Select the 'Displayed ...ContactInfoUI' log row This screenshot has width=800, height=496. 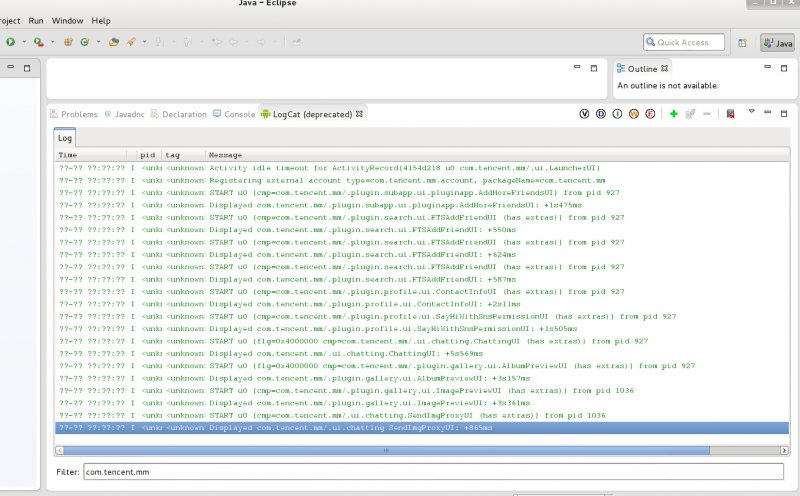pyautogui.click(x=422, y=304)
